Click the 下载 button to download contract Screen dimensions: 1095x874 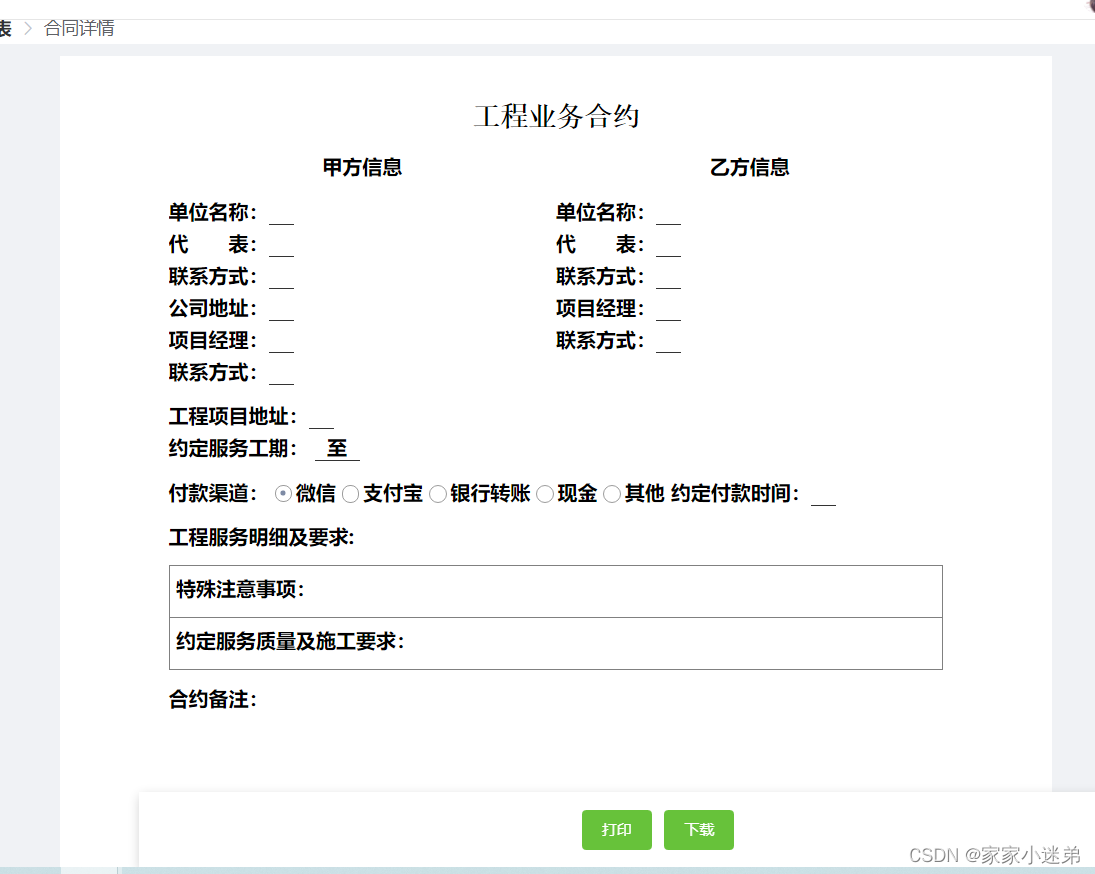tap(698, 830)
